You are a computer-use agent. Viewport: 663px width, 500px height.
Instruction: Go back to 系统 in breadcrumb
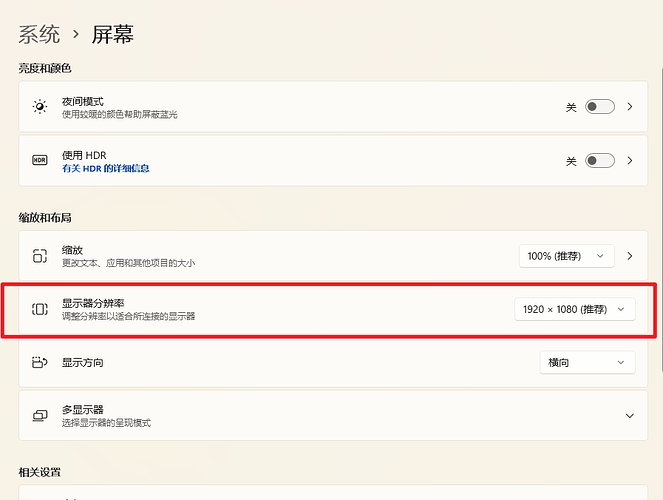coord(40,35)
